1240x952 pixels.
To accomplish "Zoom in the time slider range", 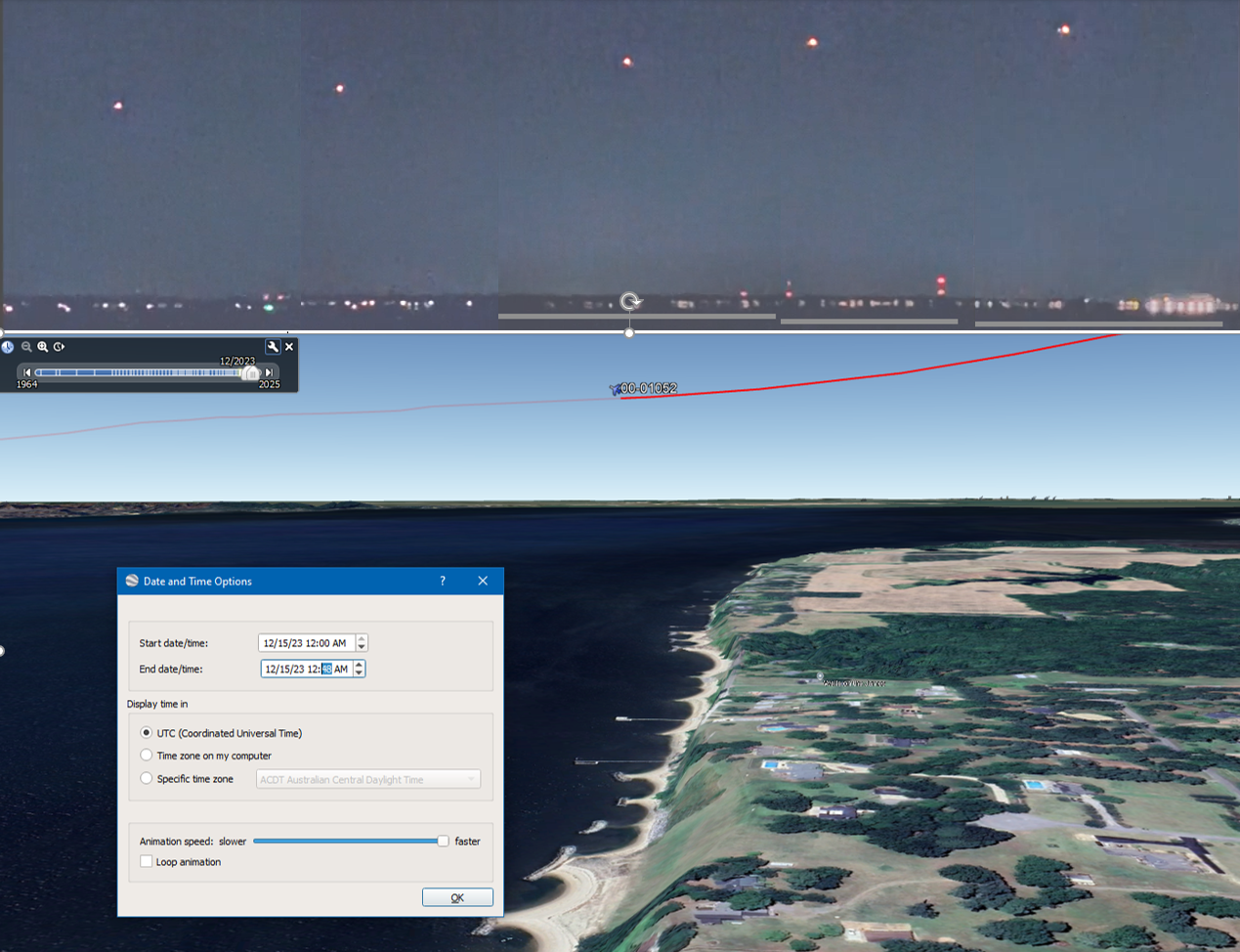I will (43, 347).
